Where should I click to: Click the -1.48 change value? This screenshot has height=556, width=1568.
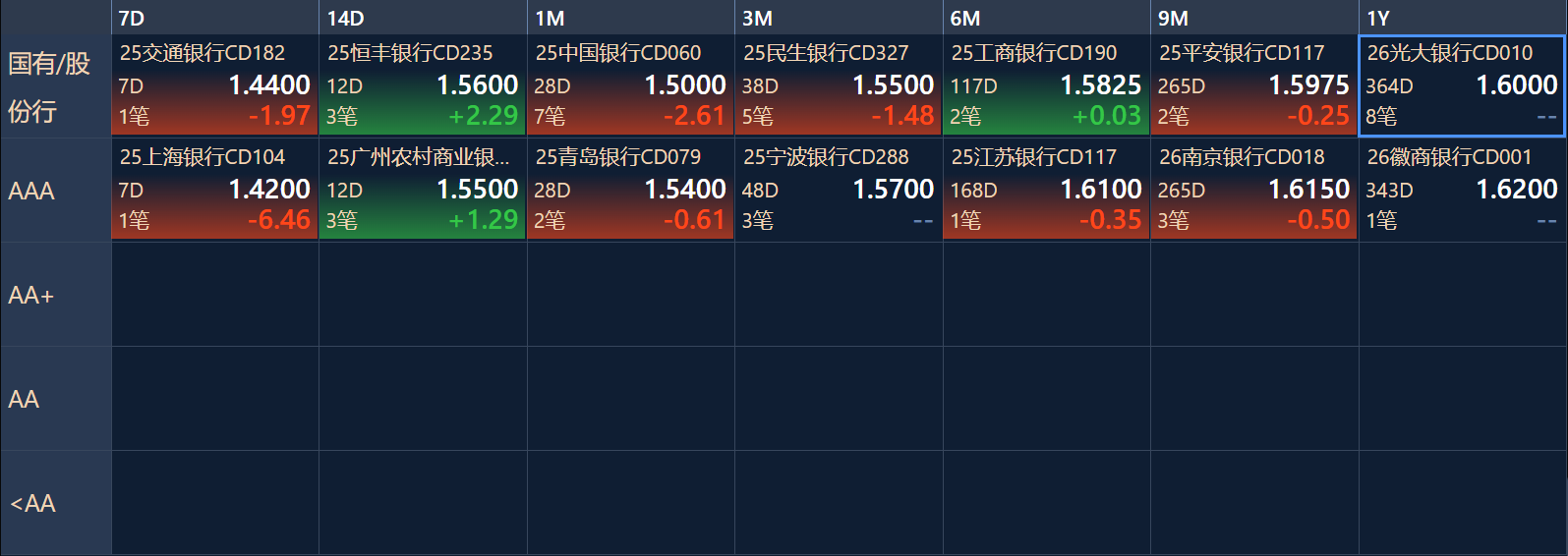[x=902, y=116]
